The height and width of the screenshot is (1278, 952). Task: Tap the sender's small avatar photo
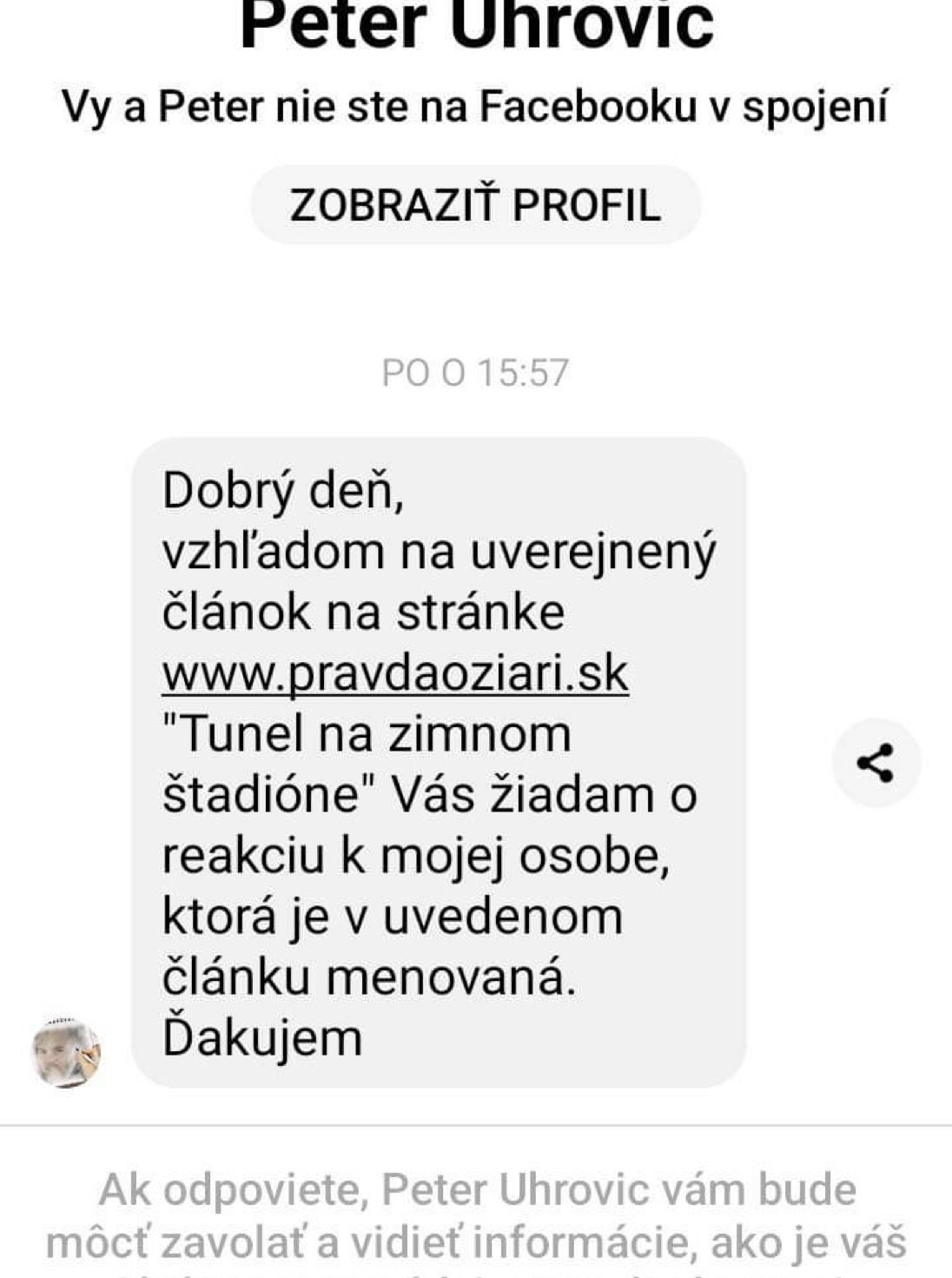pos(66,1054)
